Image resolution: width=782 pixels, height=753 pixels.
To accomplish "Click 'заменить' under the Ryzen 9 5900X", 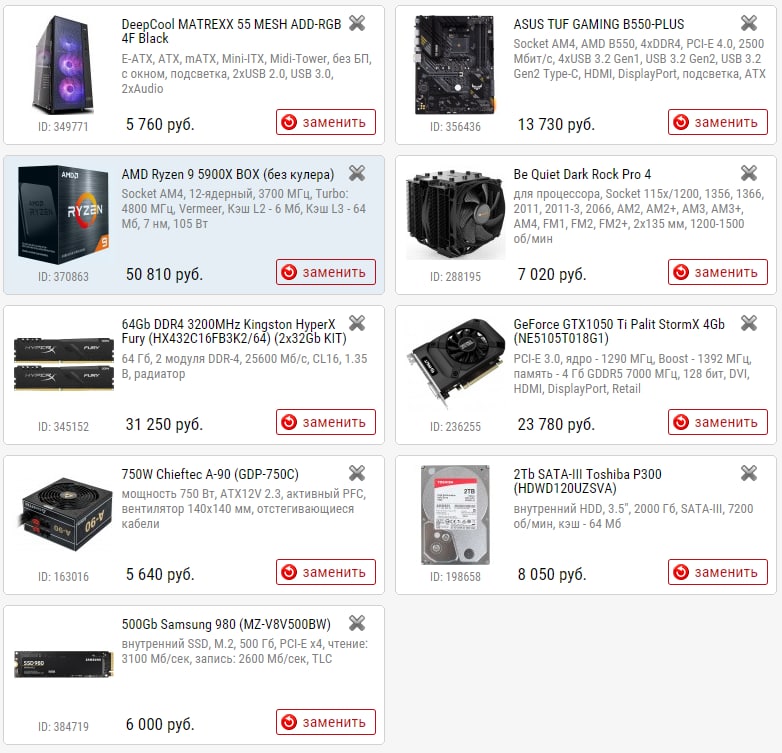I will pyautogui.click(x=326, y=272).
